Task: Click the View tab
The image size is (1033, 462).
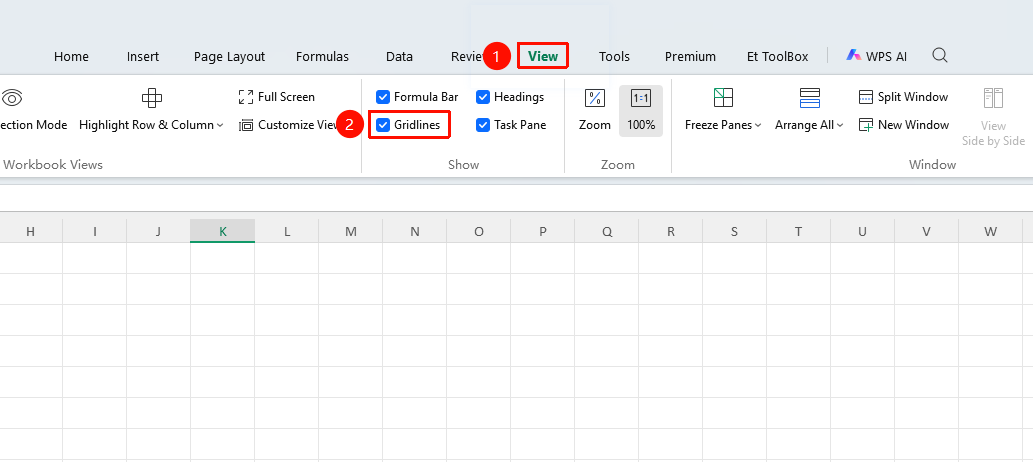Action: point(543,57)
